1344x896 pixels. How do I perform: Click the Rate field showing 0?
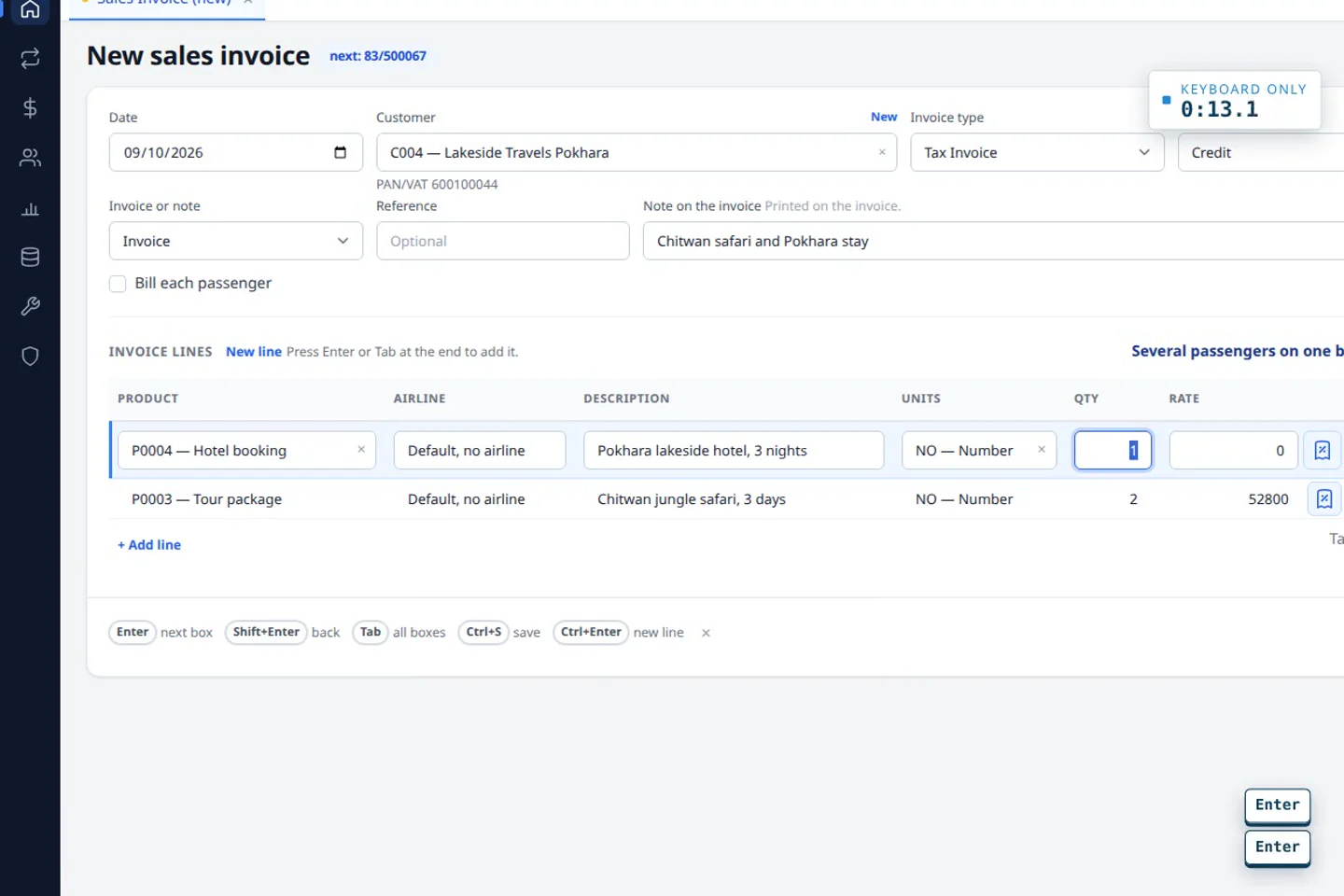(x=1233, y=450)
